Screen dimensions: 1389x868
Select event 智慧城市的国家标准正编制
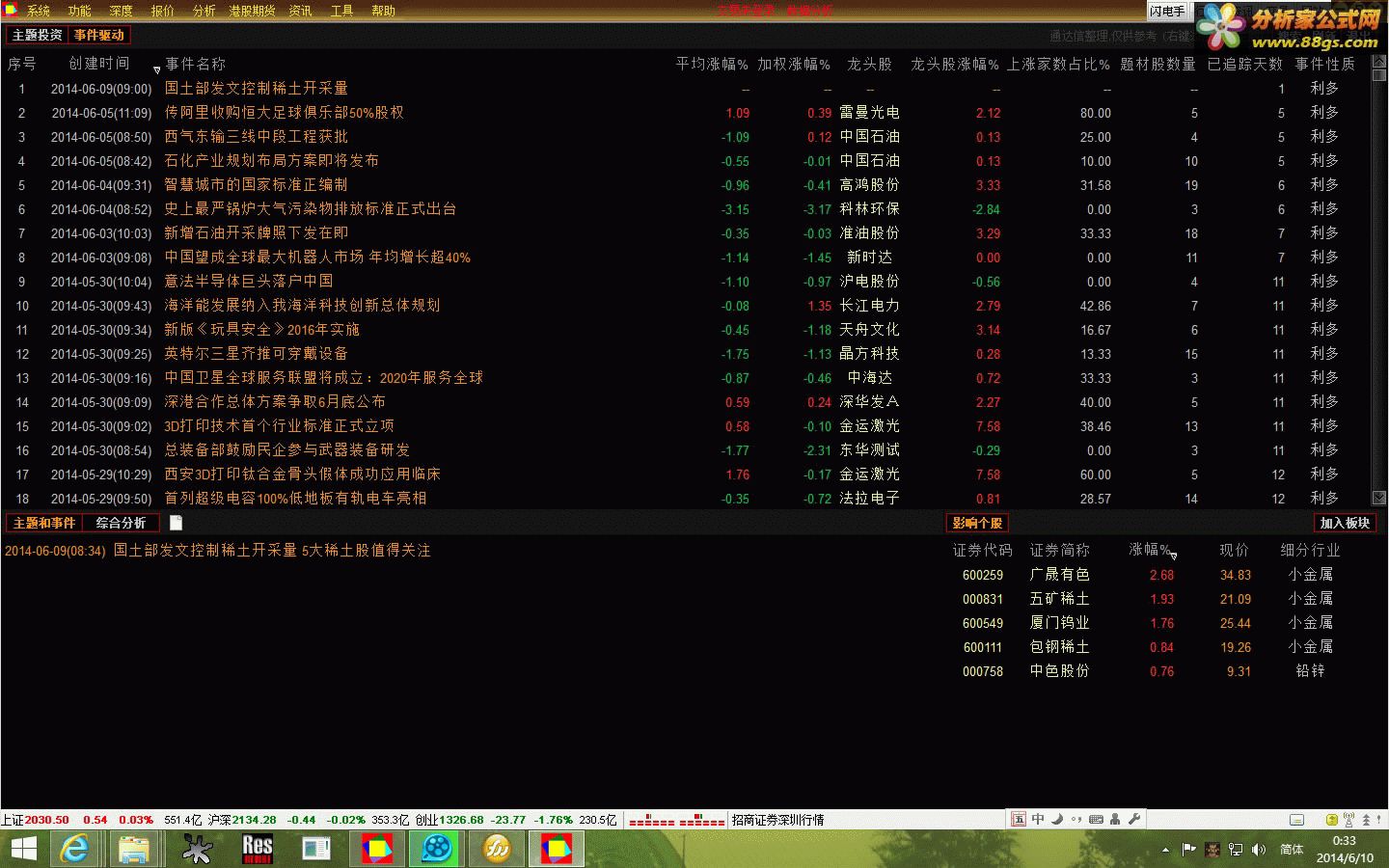click(x=256, y=184)
